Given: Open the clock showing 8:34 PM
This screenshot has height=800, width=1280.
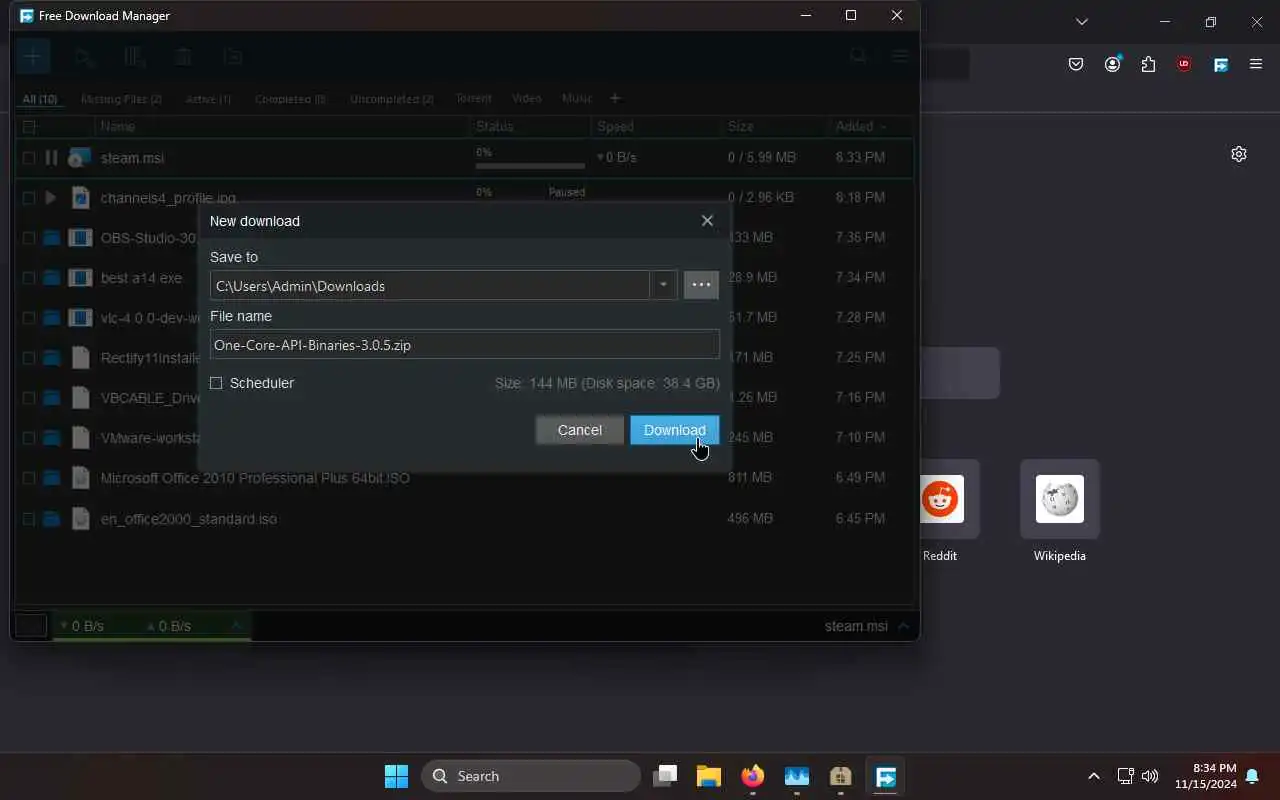Looking at the screenshot, I should click(1206, 776).
